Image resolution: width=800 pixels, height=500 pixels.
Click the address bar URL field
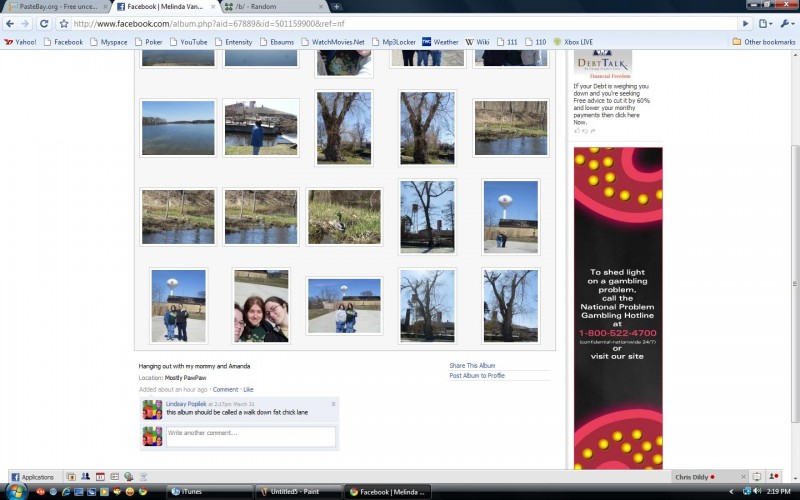coord(403,23)
